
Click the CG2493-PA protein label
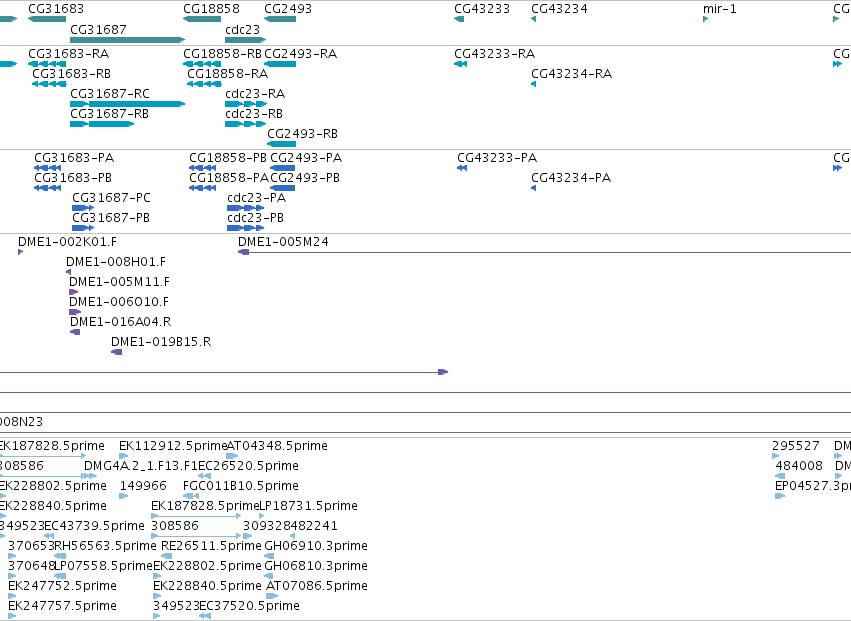pyautogui.click(x=306, y=158)
